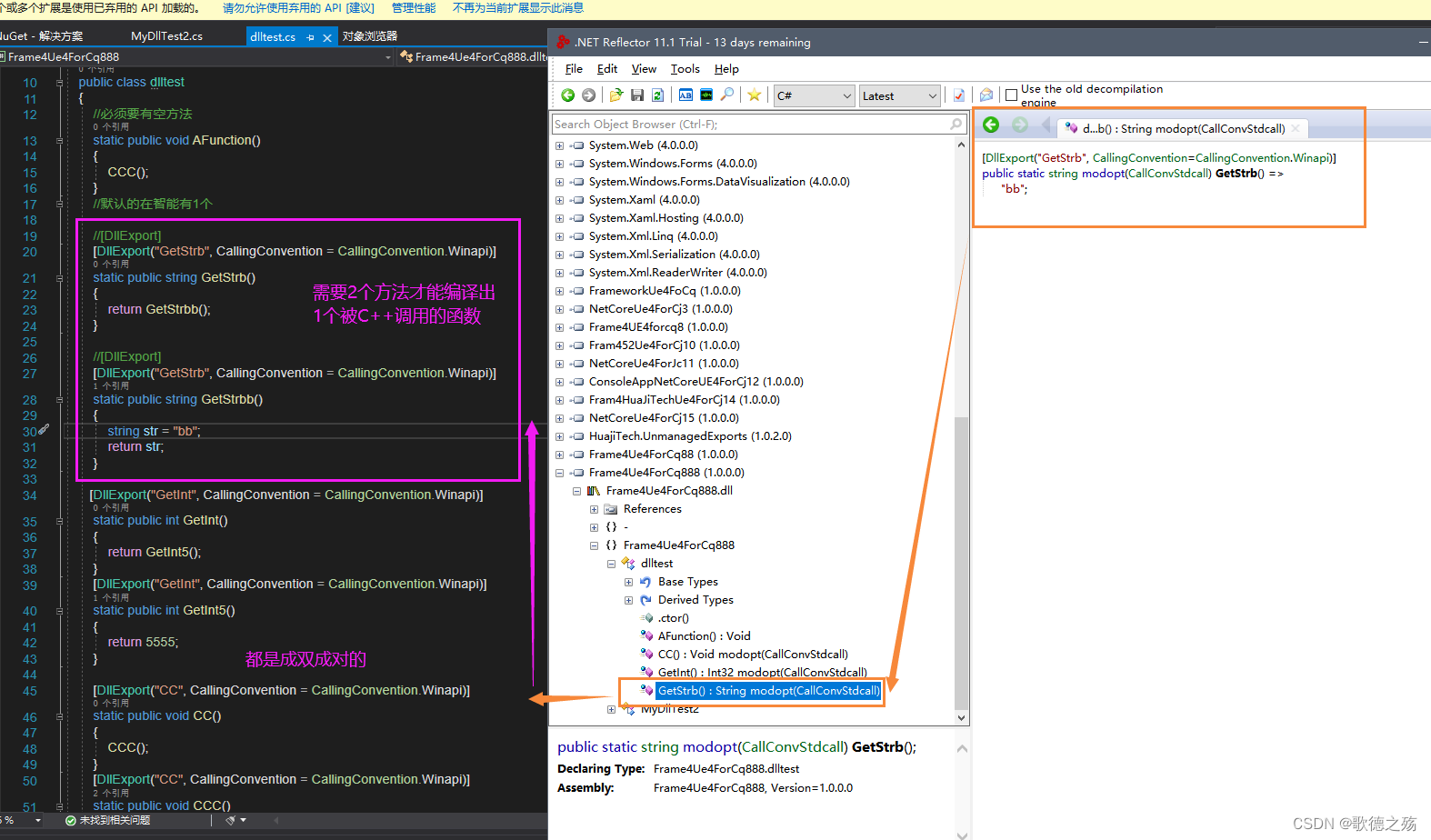Click the screwdriver icon at code line 30
This screenshot has height=840, width=1431.
point(44,429)
